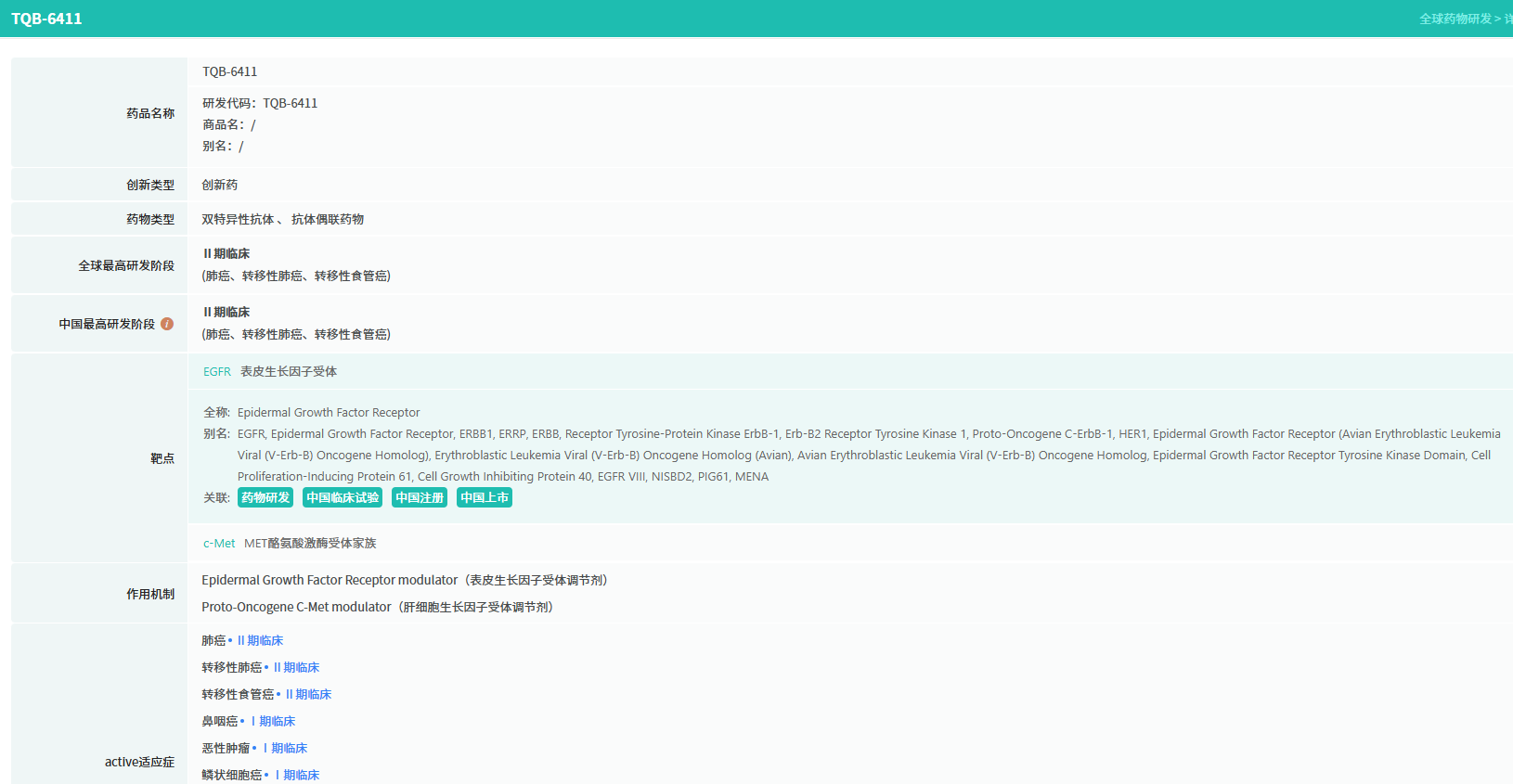Open the c-Met target link
Screen dimensions: 1513x784
point(219,543)
